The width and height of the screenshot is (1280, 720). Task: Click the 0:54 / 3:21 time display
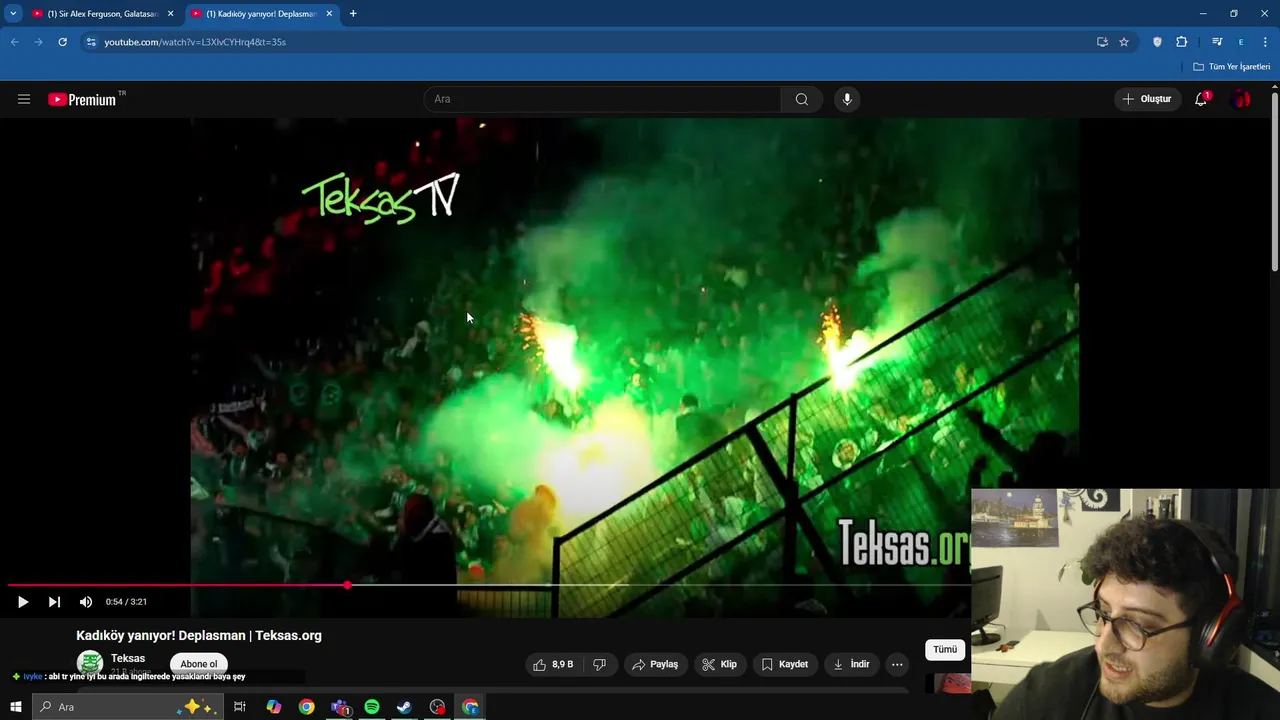pyautogui.click(x=126, y=602)
